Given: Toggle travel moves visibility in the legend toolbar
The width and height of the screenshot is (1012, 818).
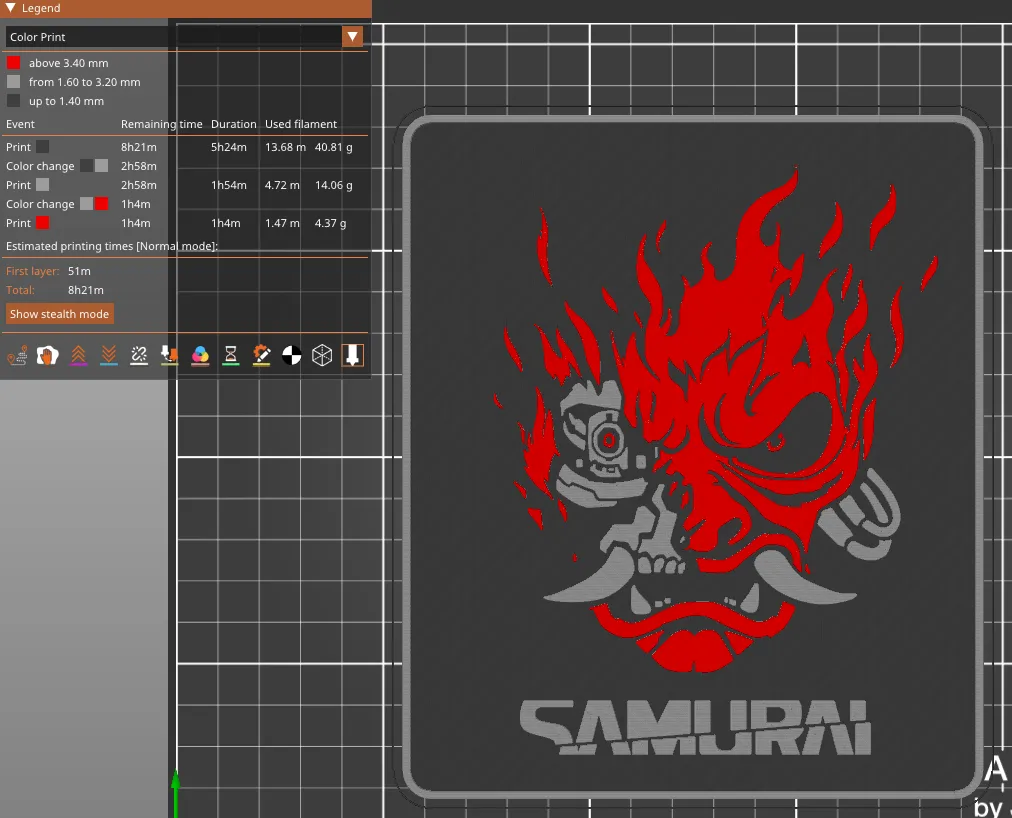Looking at the screenshot, I should point(17,354).
